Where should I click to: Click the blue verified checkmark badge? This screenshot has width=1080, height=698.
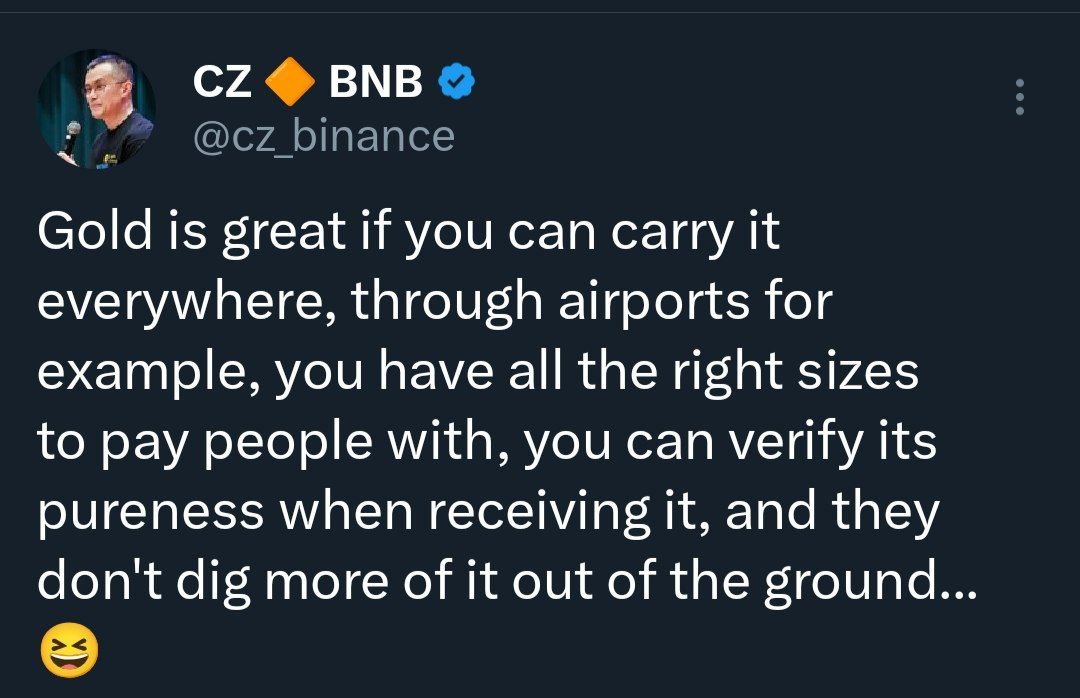456,83
